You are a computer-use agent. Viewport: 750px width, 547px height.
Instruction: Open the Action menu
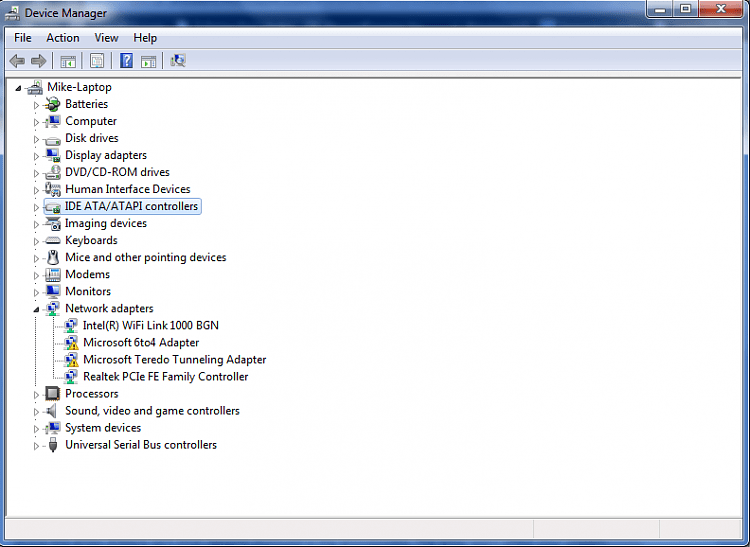click(63, 38)
